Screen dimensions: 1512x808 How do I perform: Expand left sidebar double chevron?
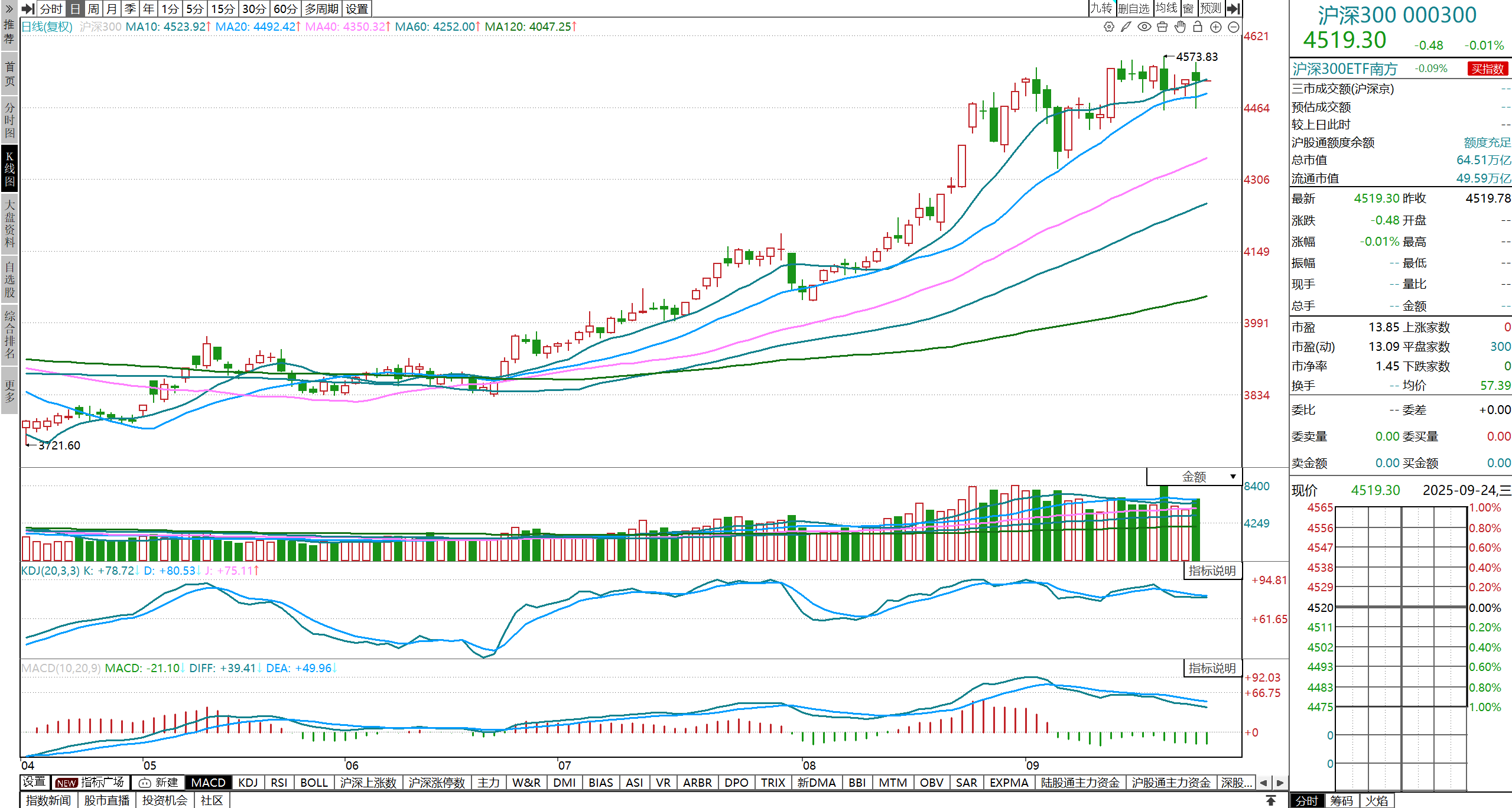pyautogui.click(x=9, y=8)
